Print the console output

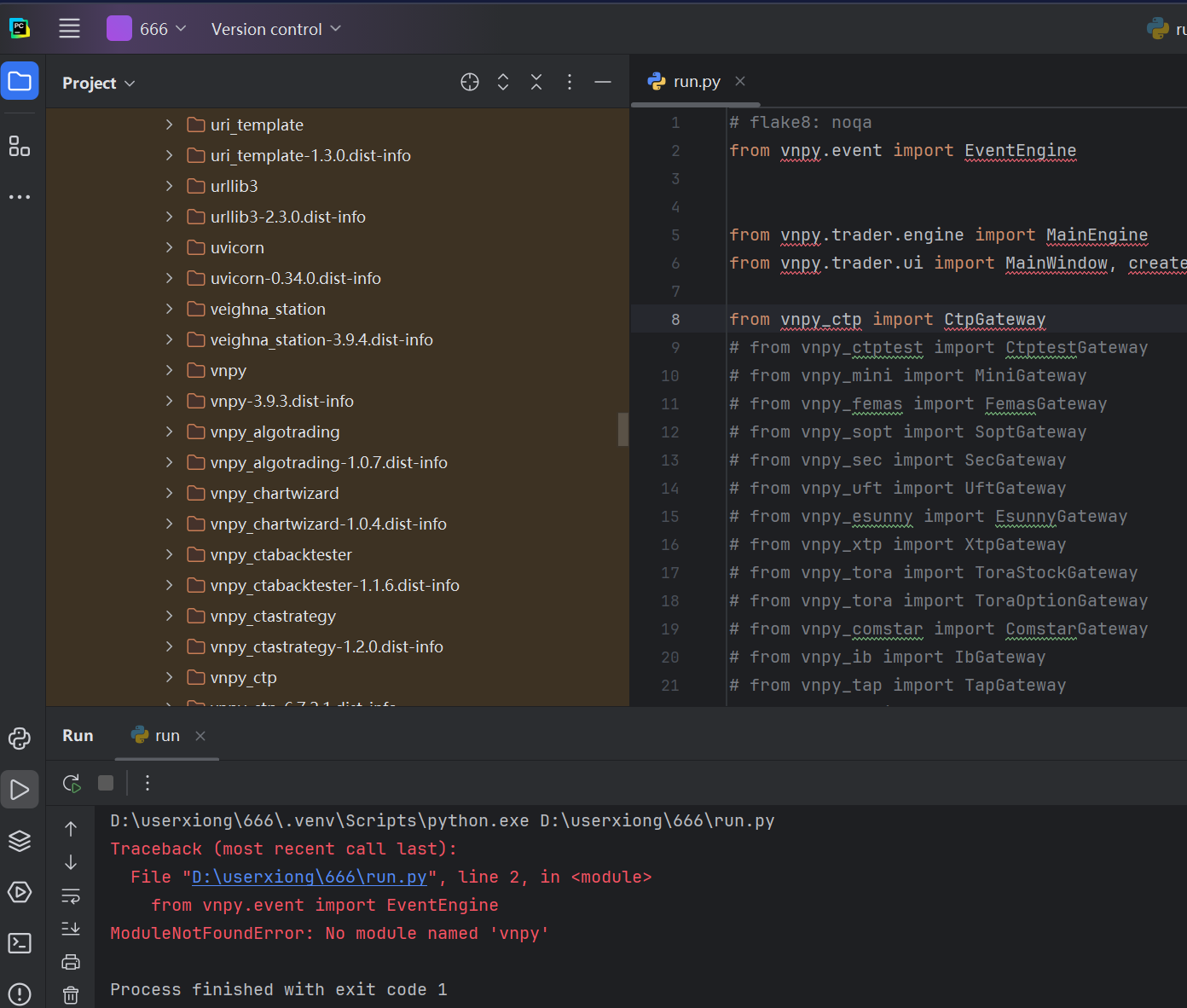(x=71, y=962)
